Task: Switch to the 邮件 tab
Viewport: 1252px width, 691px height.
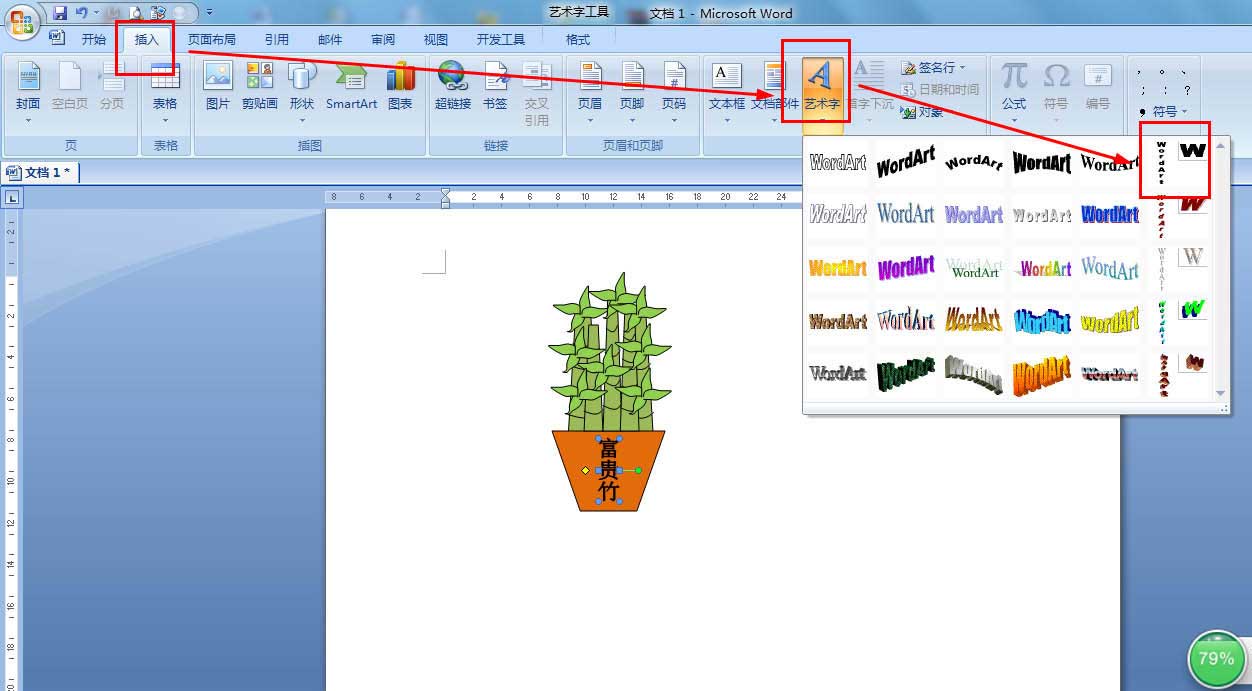Action: coord(330,40)
